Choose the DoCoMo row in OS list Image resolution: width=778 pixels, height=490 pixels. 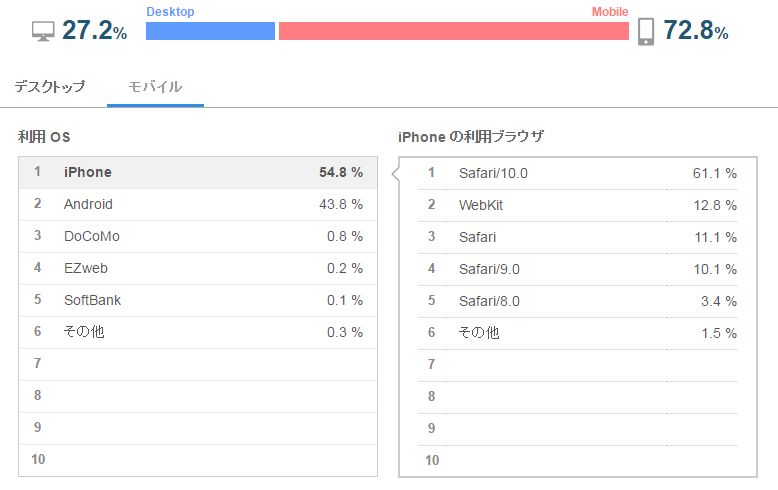click(198, 236)
